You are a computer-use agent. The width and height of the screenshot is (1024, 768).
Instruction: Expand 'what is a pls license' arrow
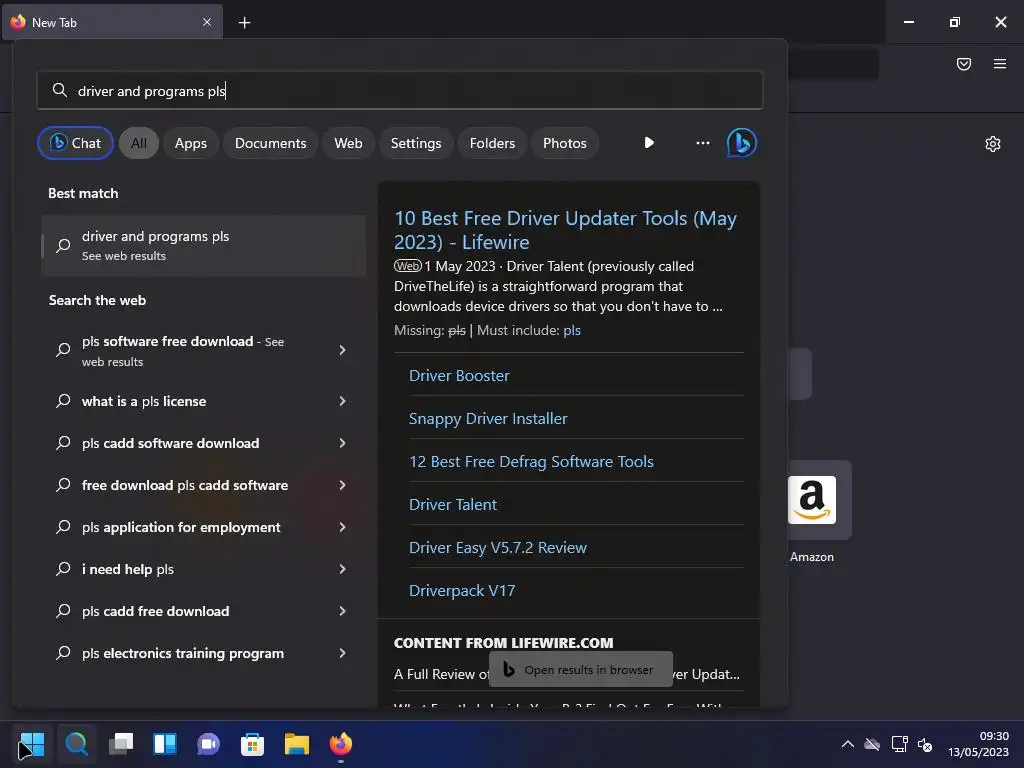click(x=342, y=401)
